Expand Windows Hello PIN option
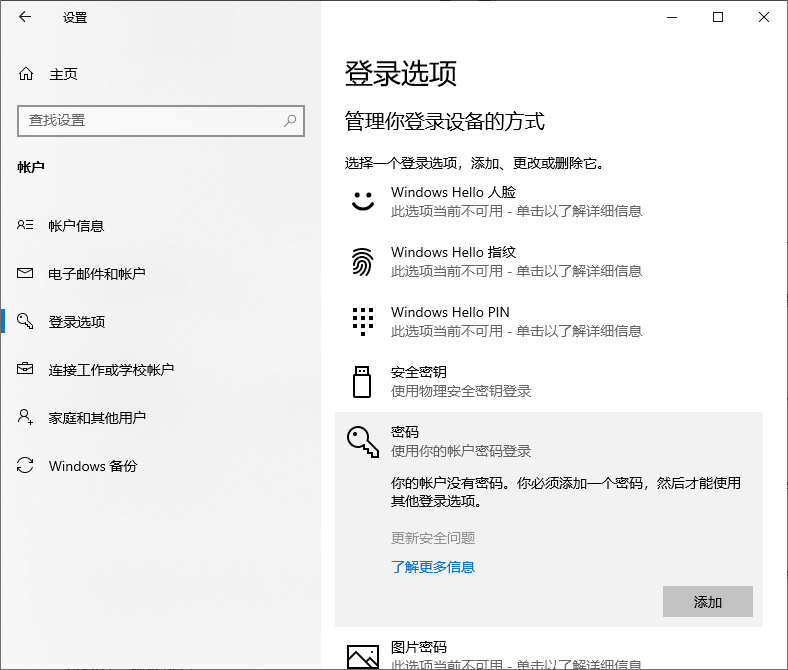The height and width of the screenshot is (670, 788). [549, 322]
